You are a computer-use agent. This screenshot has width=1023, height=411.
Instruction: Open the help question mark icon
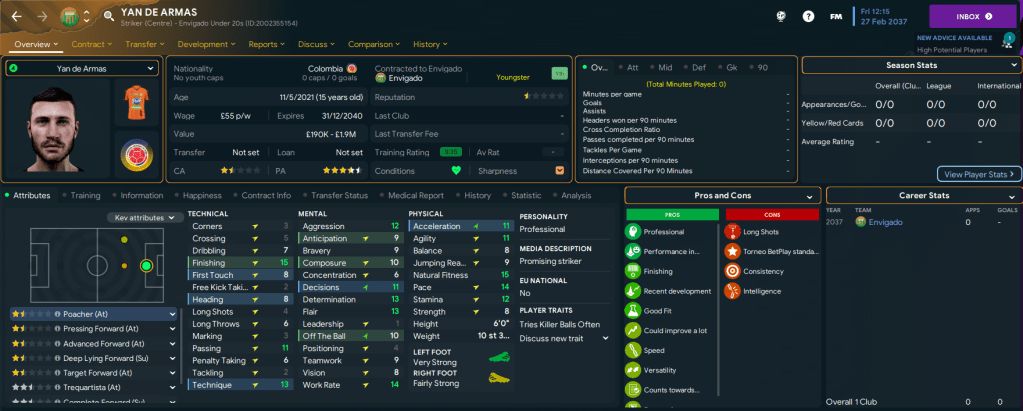point(807,17)
